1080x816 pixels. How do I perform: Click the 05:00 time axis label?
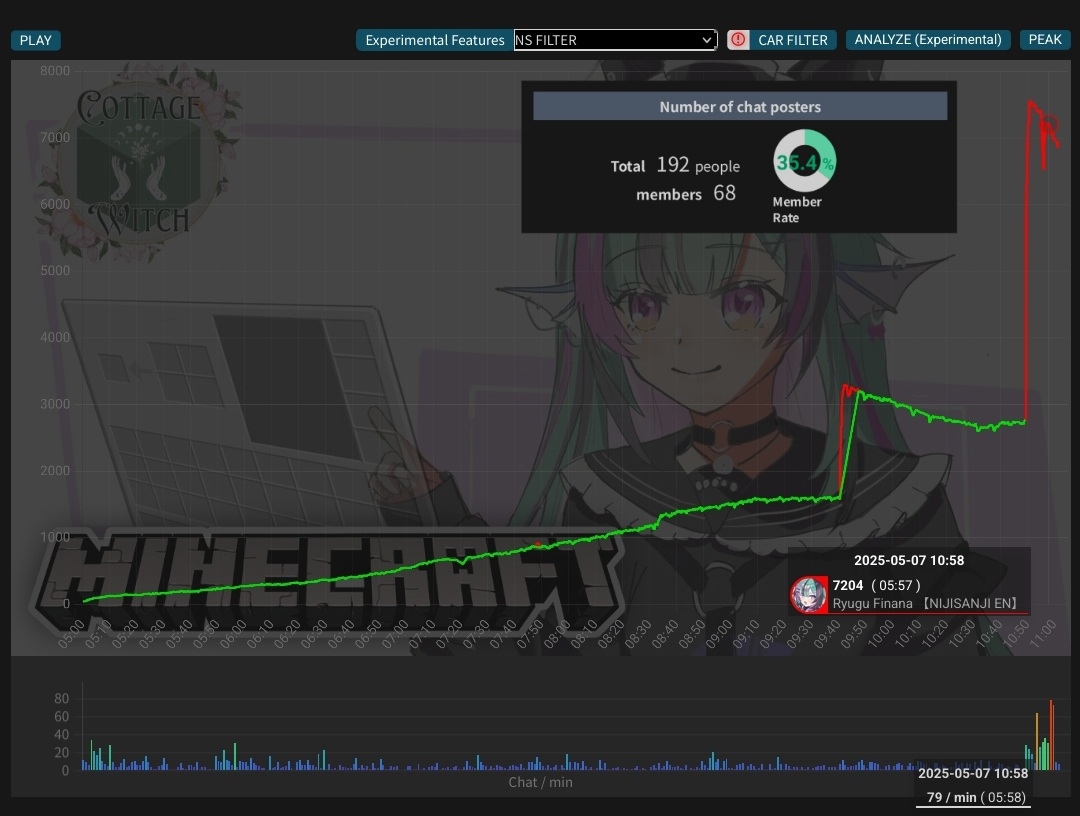[72, 634]
